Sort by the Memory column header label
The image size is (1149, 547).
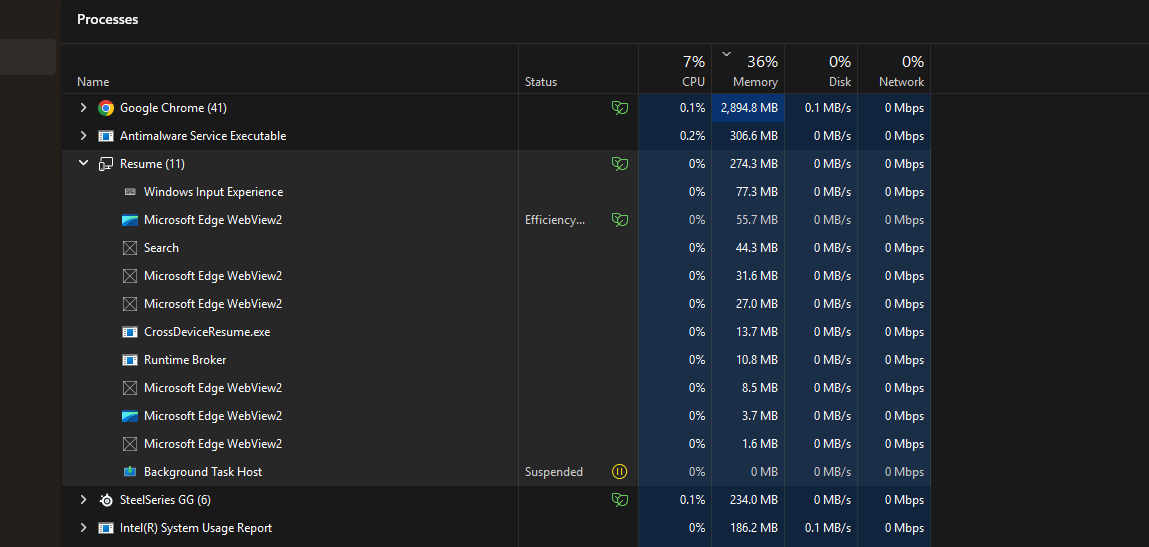tap(755, 82)
